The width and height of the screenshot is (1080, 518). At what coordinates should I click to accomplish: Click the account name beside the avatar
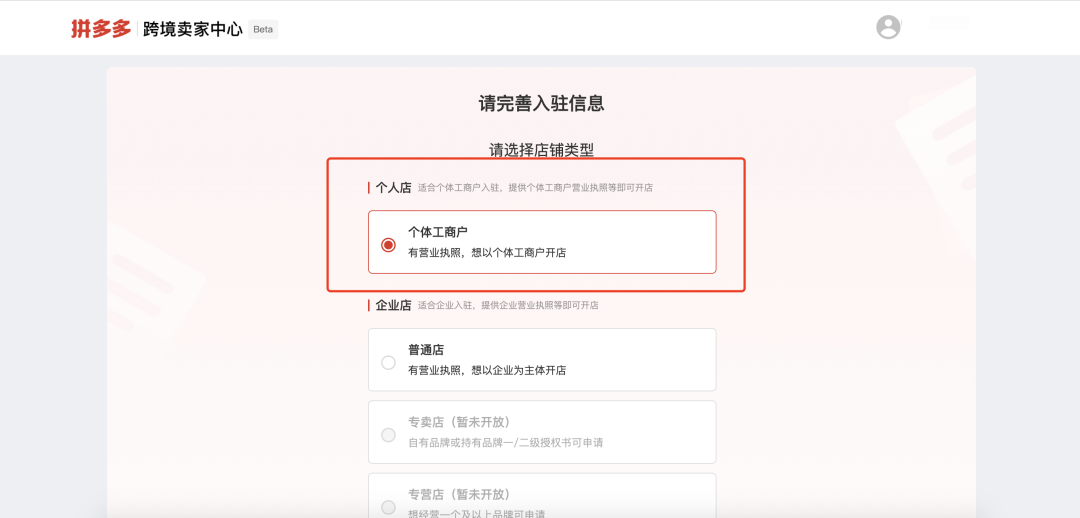click(949, 24)
